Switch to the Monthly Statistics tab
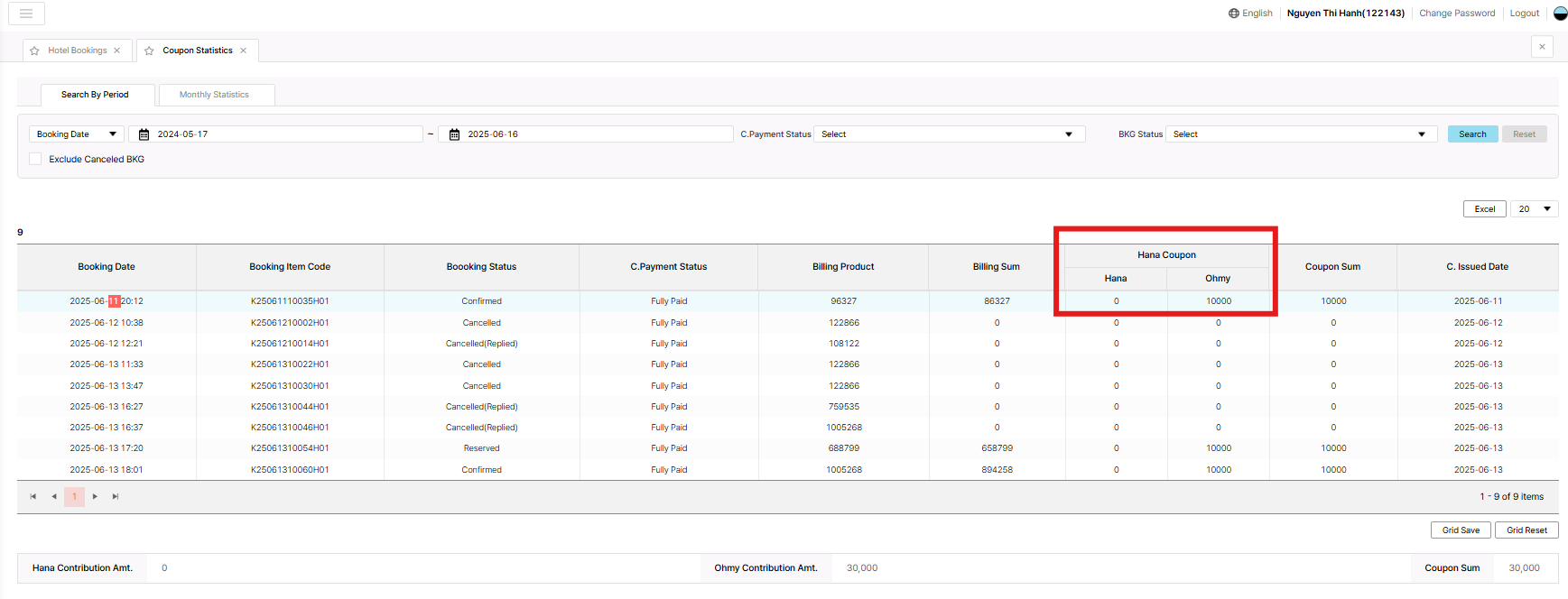1568x599 pixels. pos(214,95)
